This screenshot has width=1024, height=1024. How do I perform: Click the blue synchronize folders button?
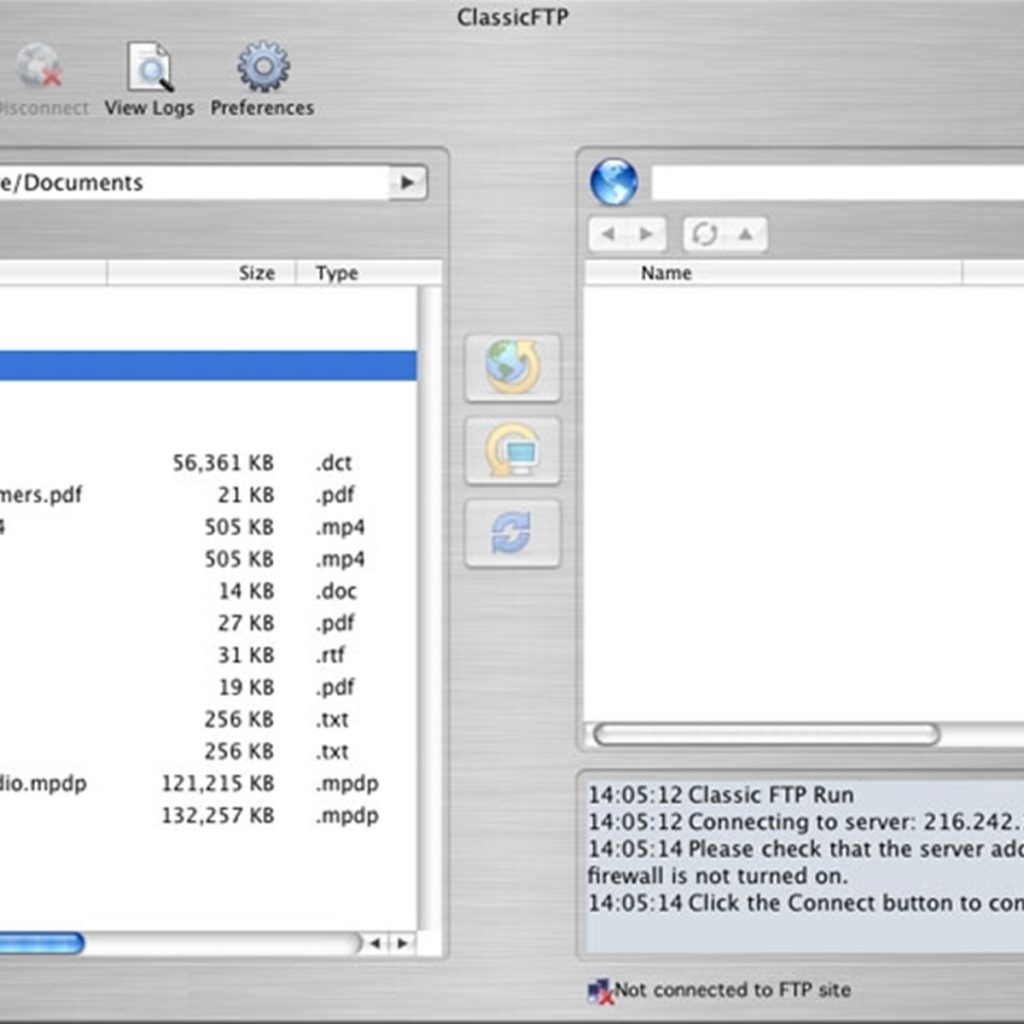pos(512,534)
